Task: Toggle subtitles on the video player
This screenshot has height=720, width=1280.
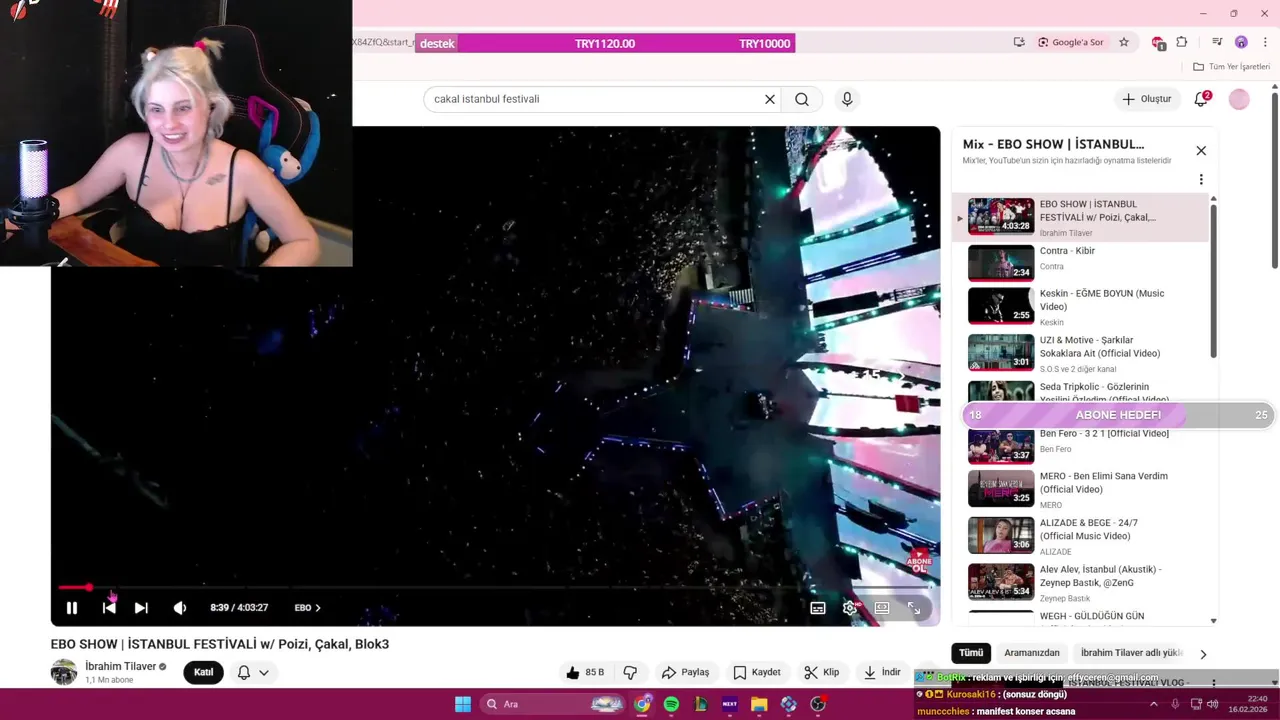Action: (x=818, y=607)
